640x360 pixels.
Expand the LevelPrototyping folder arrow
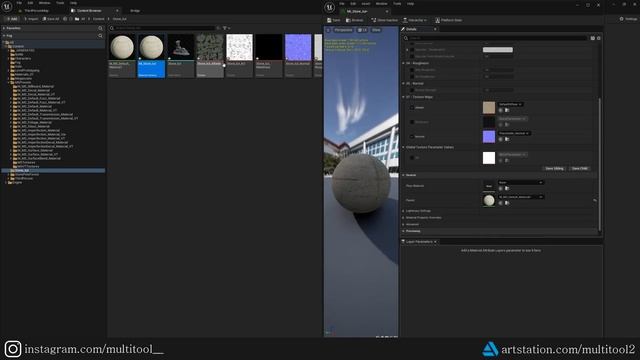coord(9,70)
